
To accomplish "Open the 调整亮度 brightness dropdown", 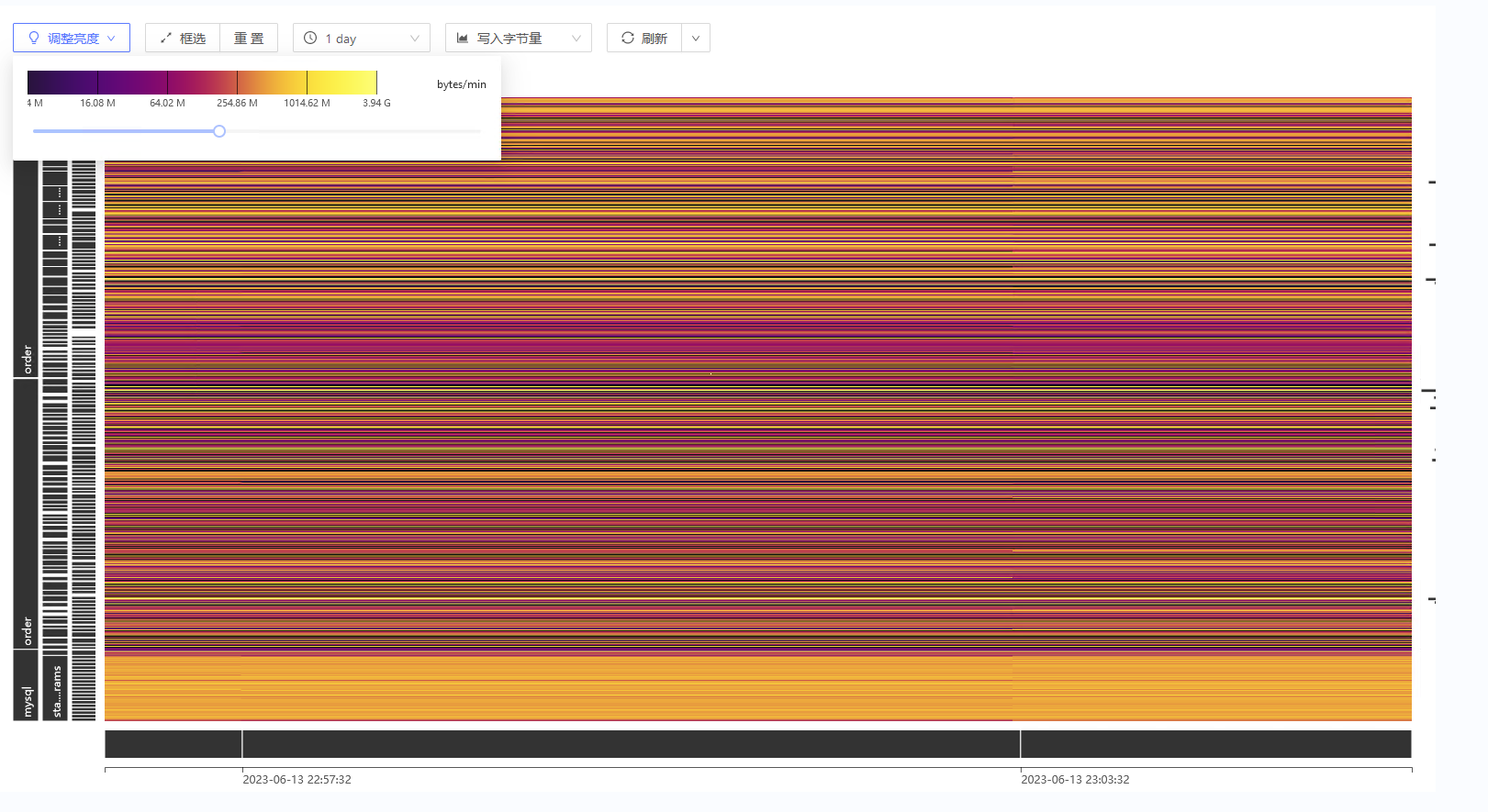I will pos(72,38).
